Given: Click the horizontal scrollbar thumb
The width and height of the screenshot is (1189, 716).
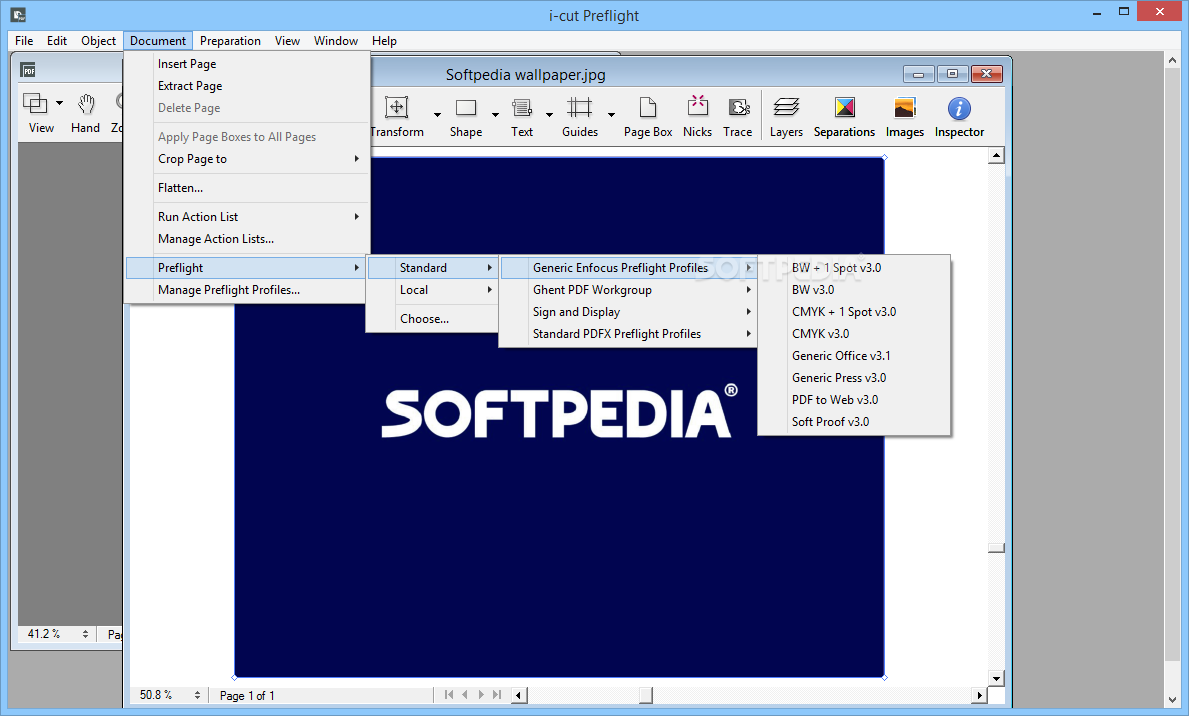Looking at the screenshot, I should coord(645,695).
